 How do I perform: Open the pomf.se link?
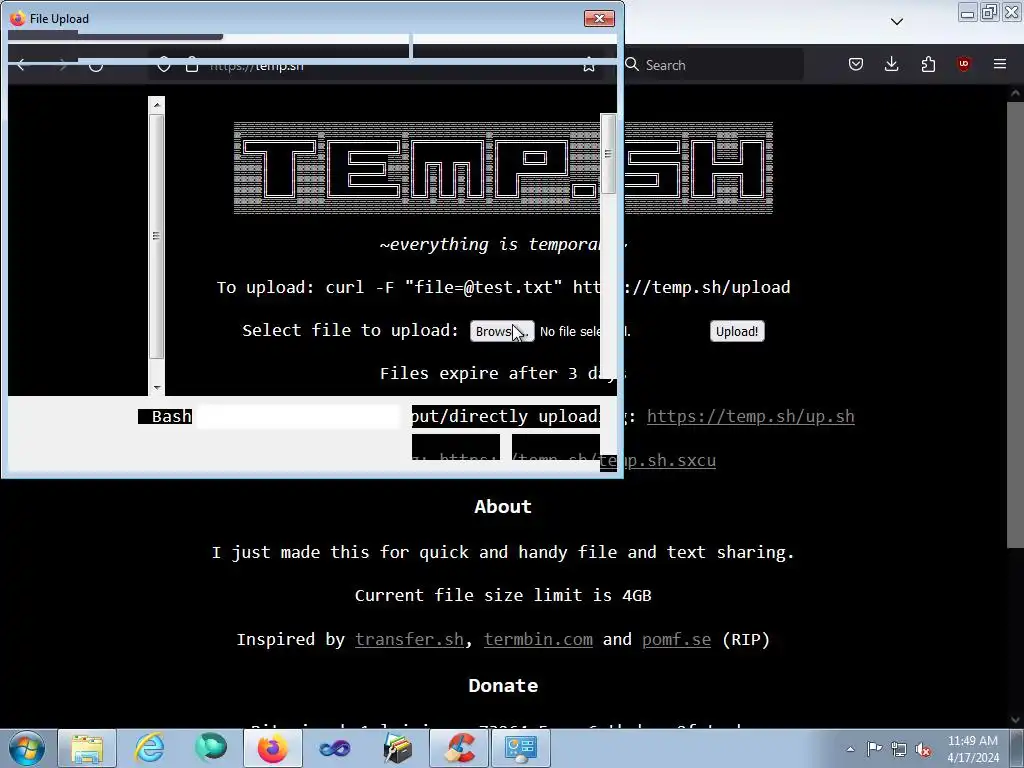tap(676, 639)
